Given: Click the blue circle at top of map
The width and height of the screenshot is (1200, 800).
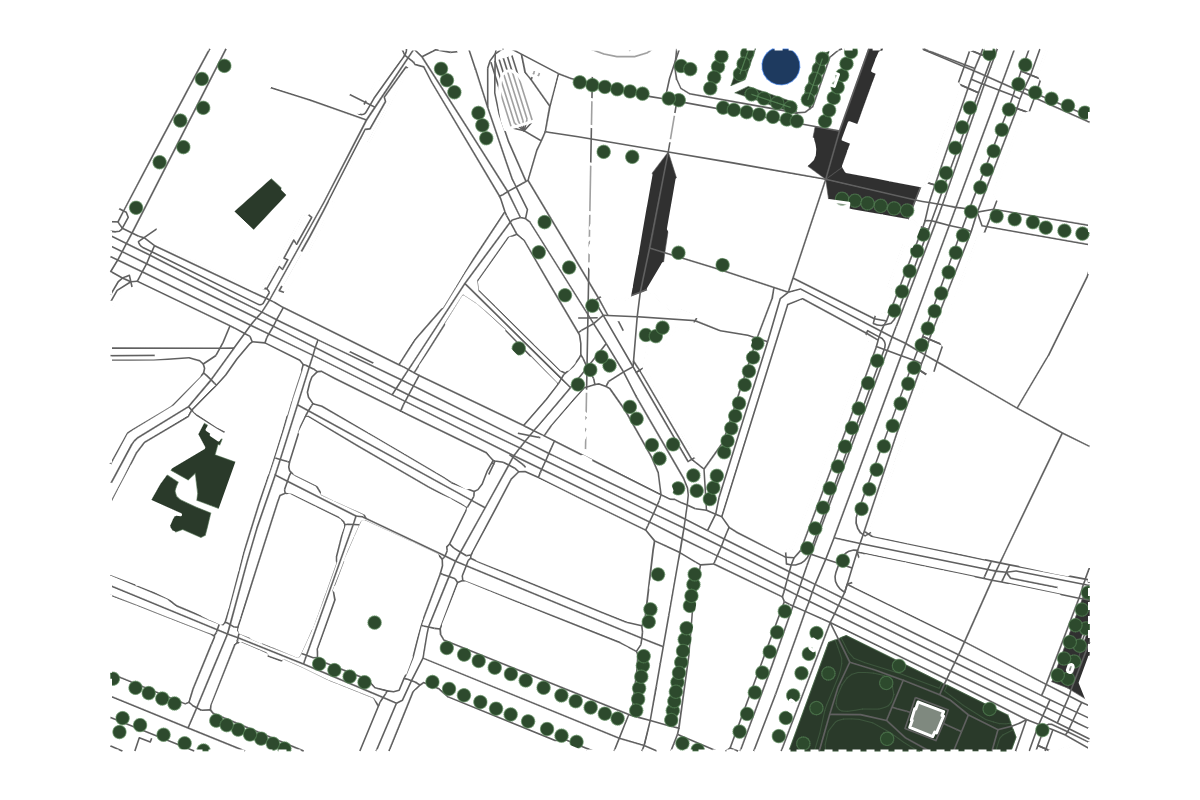Looking at the screenshot, I should tap(780, 66).
